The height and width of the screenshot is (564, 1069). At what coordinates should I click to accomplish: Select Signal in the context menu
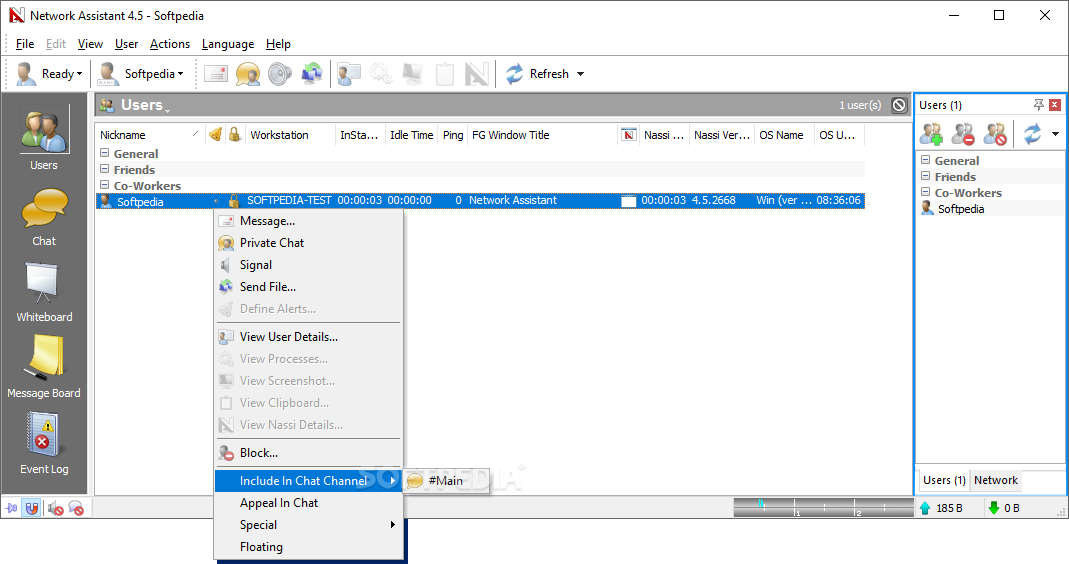pos(309,265)
